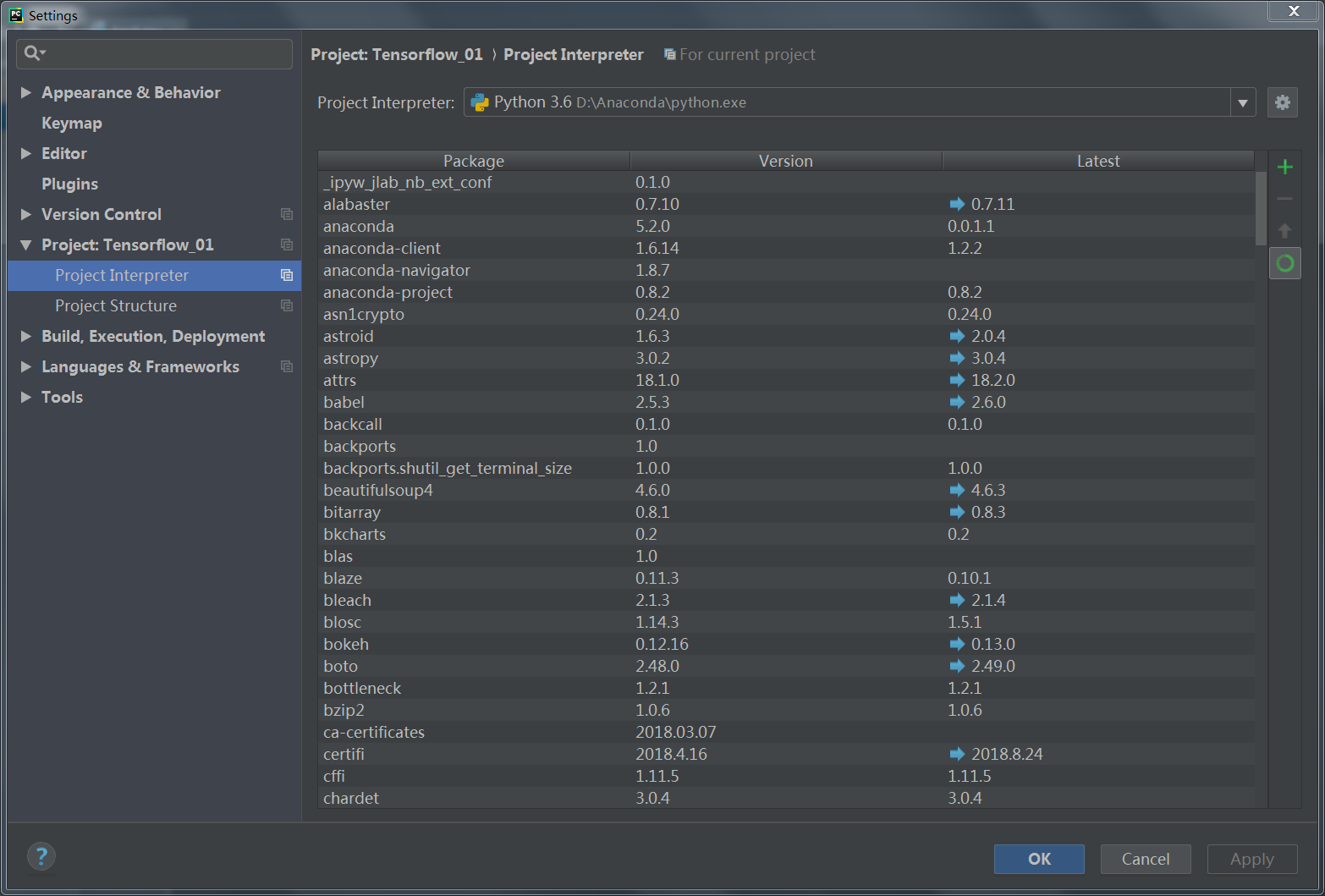
Task: Click the Apply button
Action: pyautogui.click(x=1252, y=859)
